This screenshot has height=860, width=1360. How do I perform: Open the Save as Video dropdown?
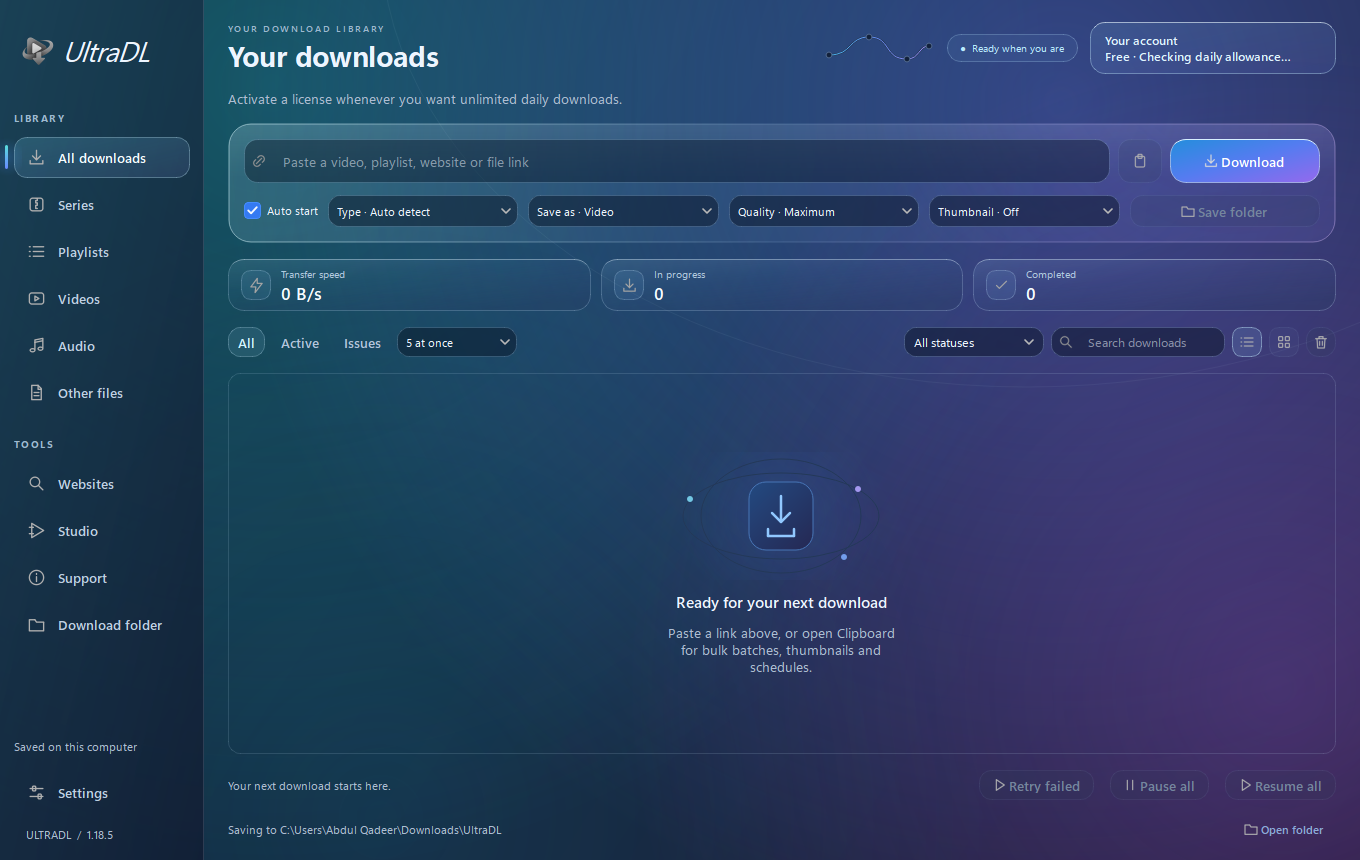click(x=623, y=211)
